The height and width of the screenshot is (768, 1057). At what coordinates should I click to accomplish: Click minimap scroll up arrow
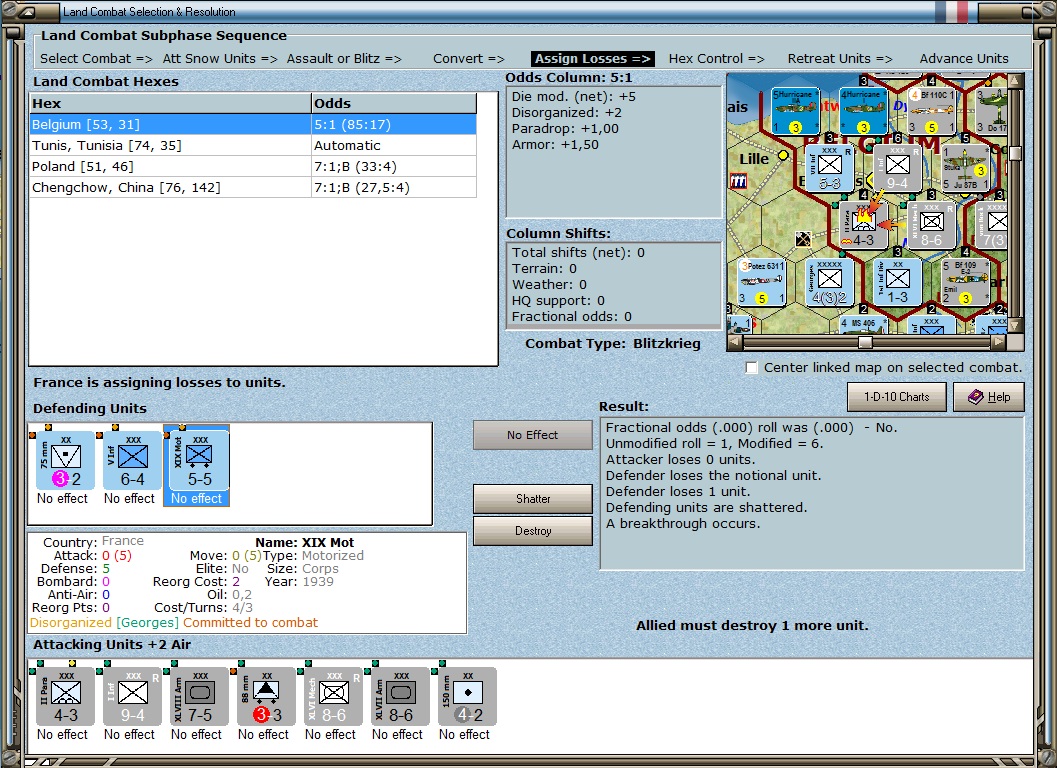[x=1015, y=81]
